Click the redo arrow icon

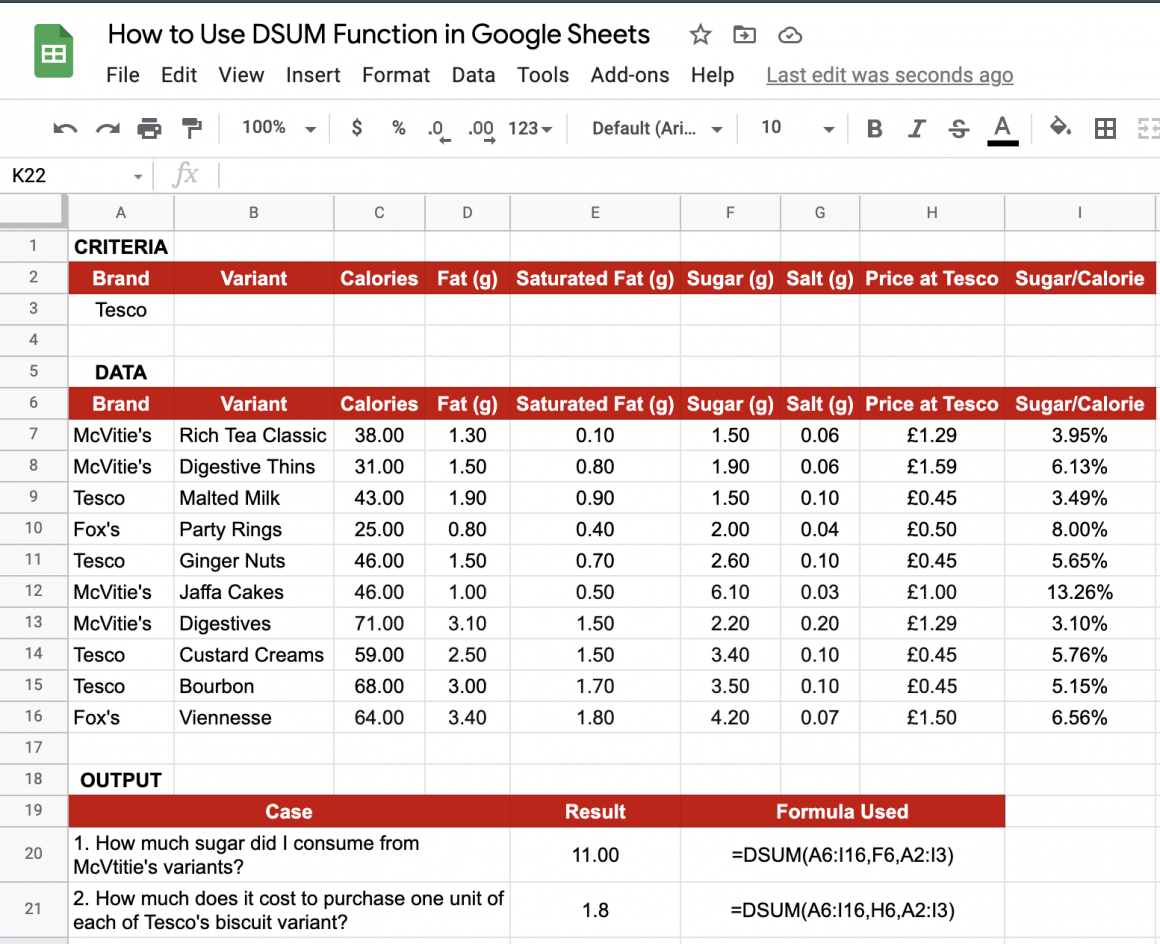[107, 128]
